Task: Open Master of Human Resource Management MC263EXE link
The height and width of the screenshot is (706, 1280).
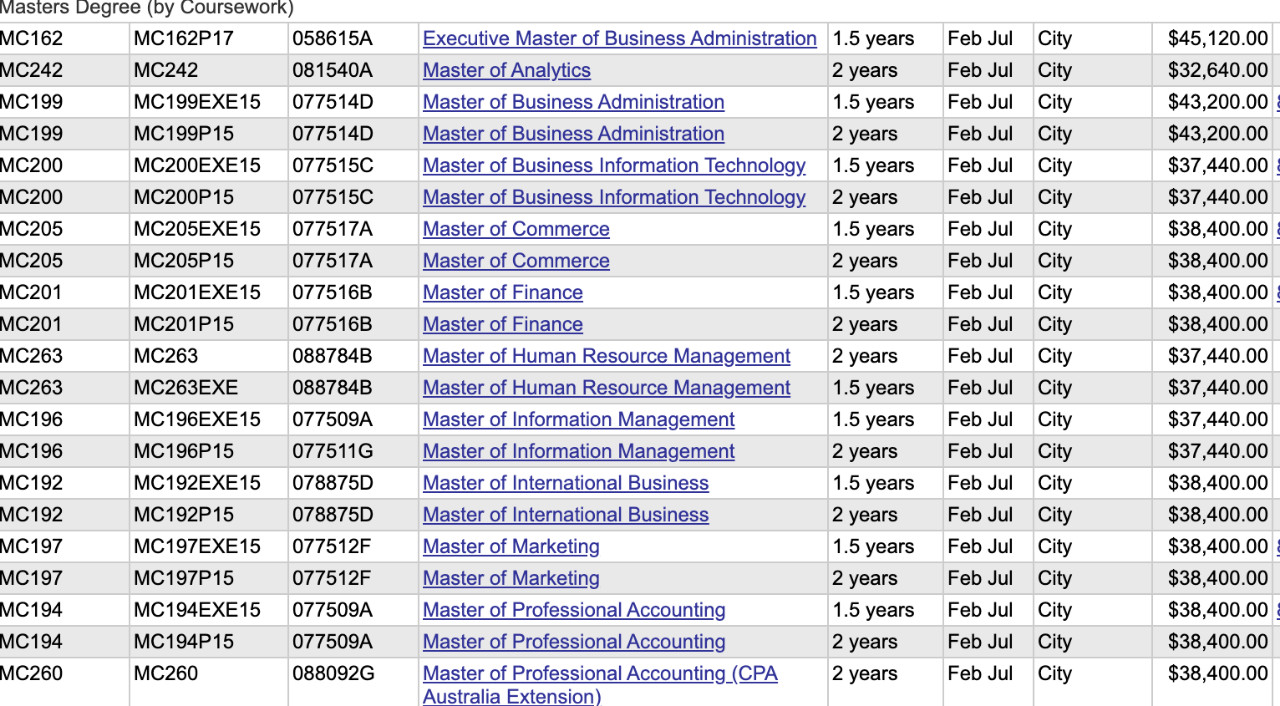Action: (x=607, y=388)
